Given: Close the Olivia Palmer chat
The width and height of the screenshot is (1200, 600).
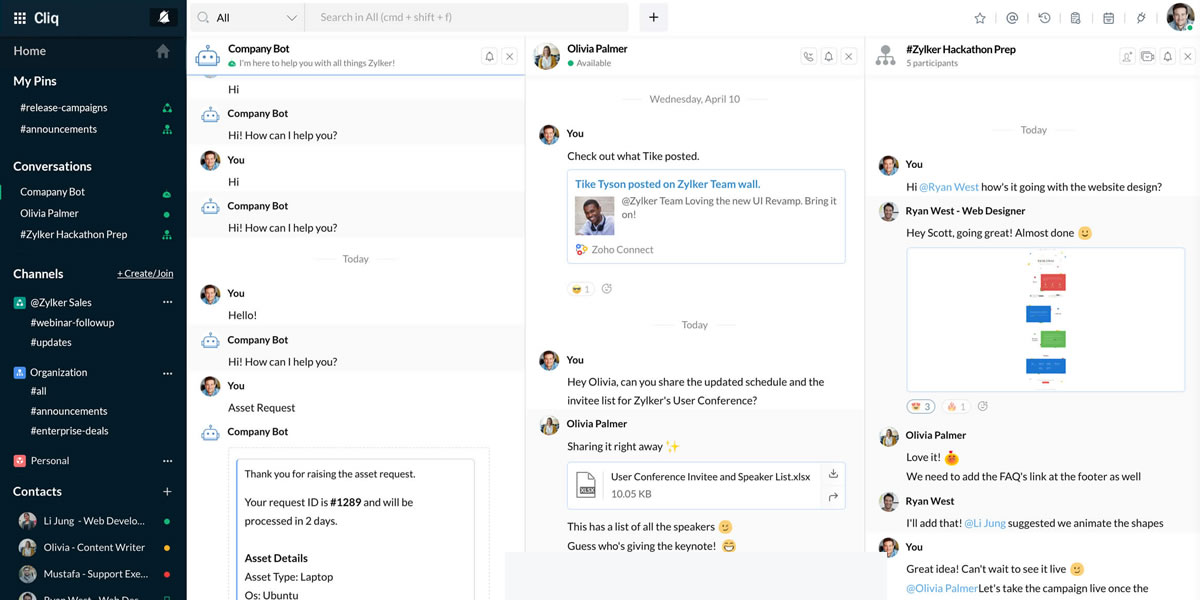Looking at the screenshot, I should click(x=849, y=57).
